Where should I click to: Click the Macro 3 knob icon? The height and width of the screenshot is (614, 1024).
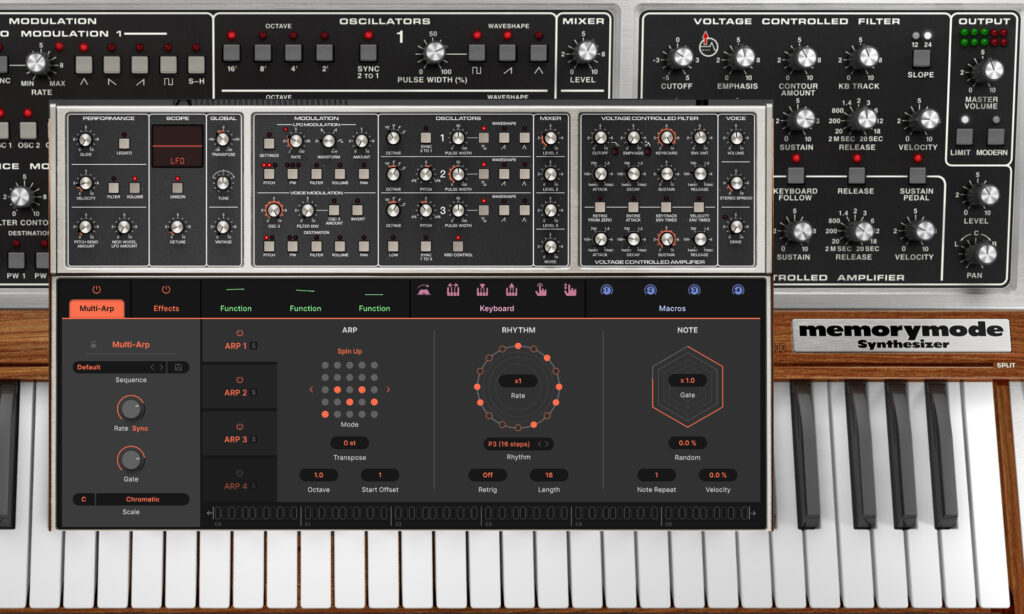coord(694,290)
